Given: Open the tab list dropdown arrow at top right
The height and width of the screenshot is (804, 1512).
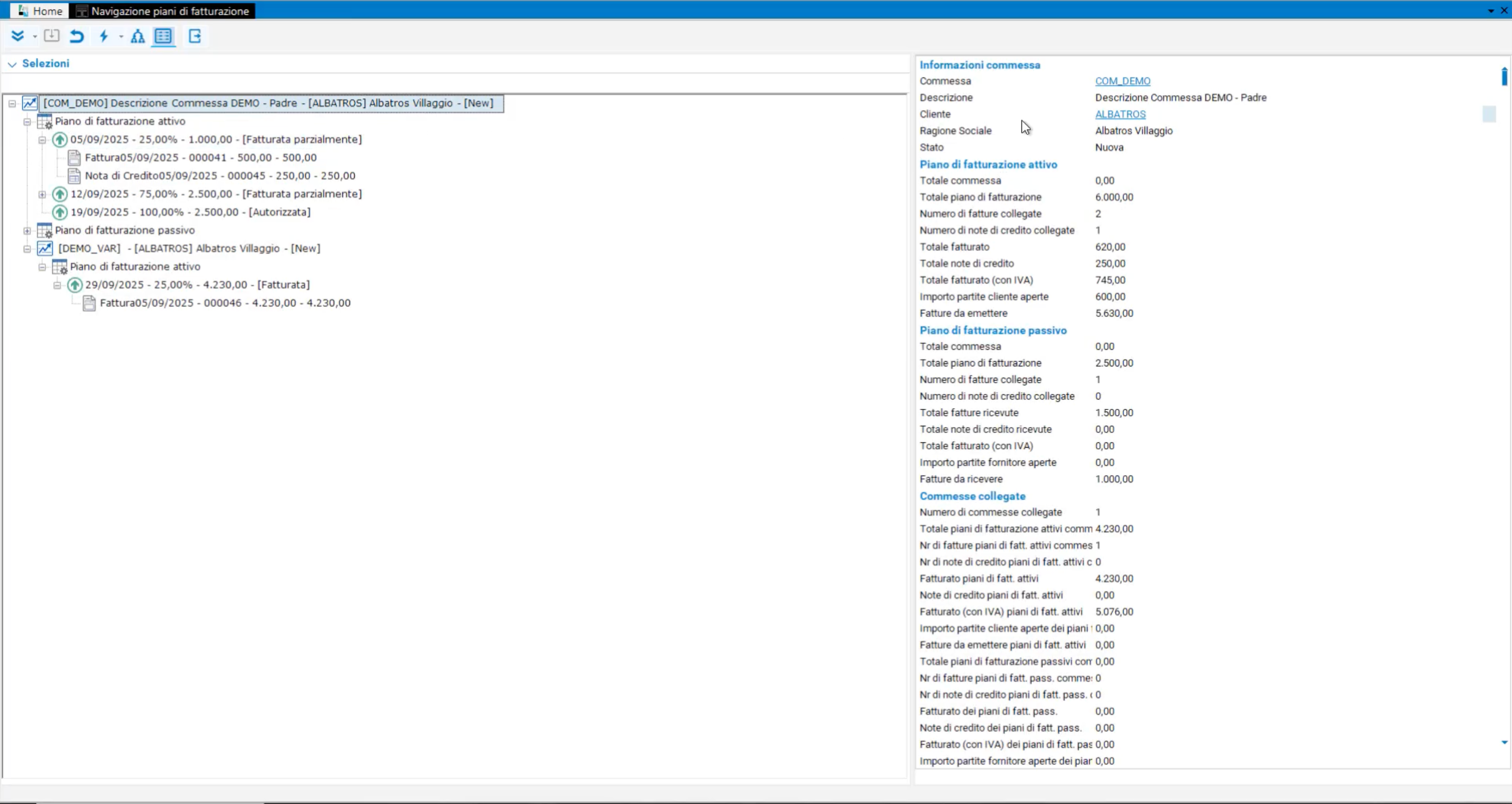Looking at the screenshot, I should click(1491, 10).
